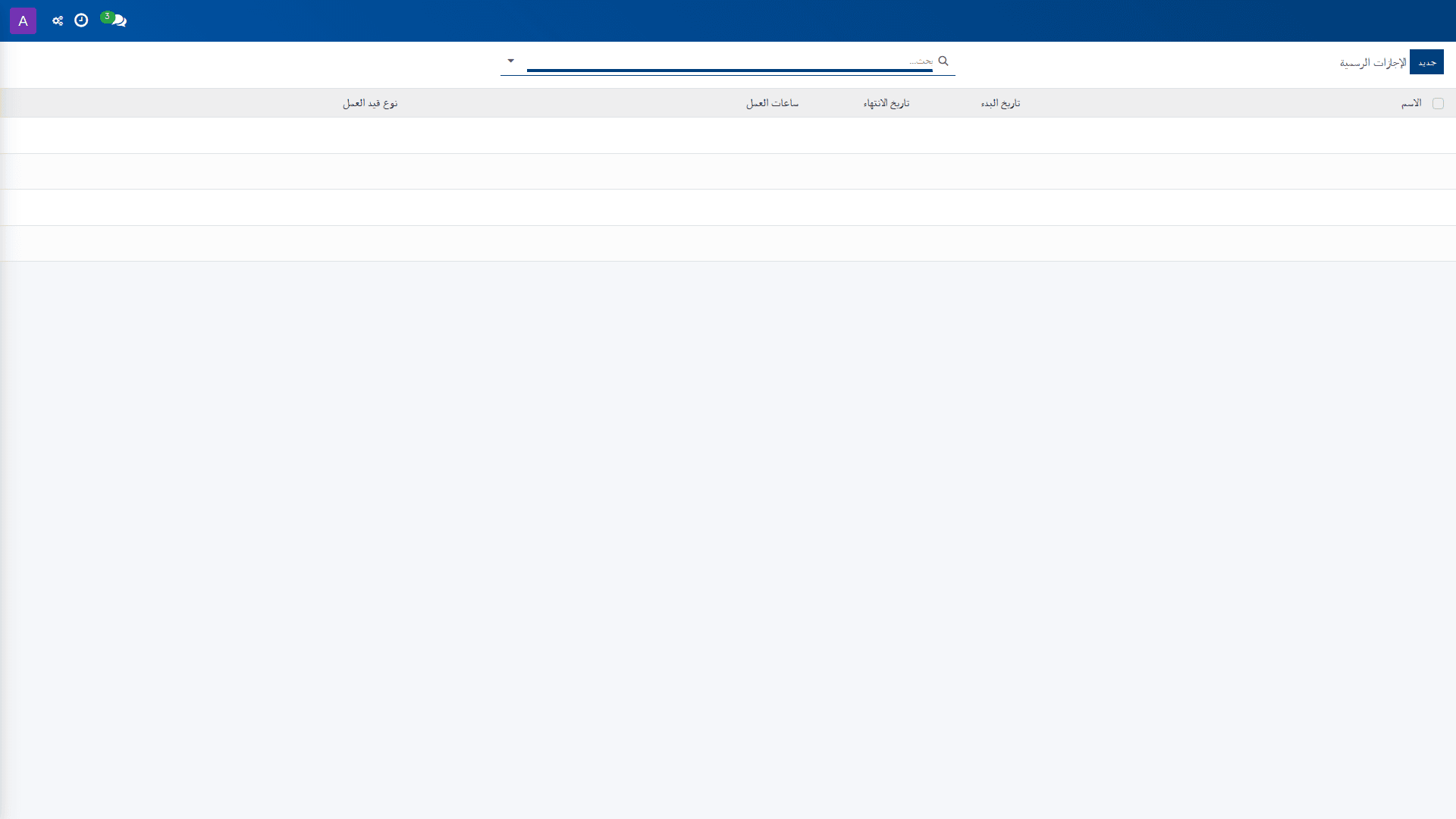Open the activities clock icon
The height and width of the screenshot is (819, 1456).
coord(81,20)
